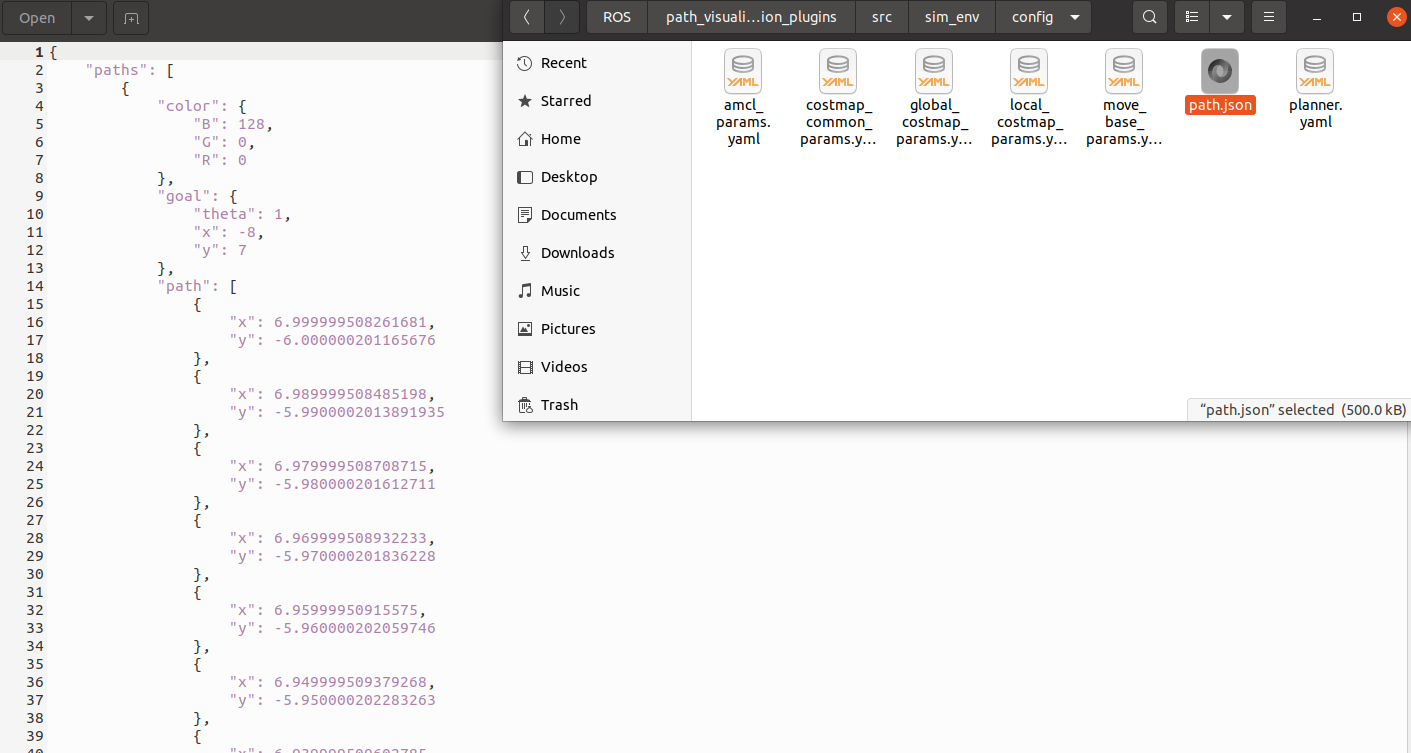1411x753 pixels.
Task: Click the monitor icon beside Desktop
Action: tap(524, 177)
